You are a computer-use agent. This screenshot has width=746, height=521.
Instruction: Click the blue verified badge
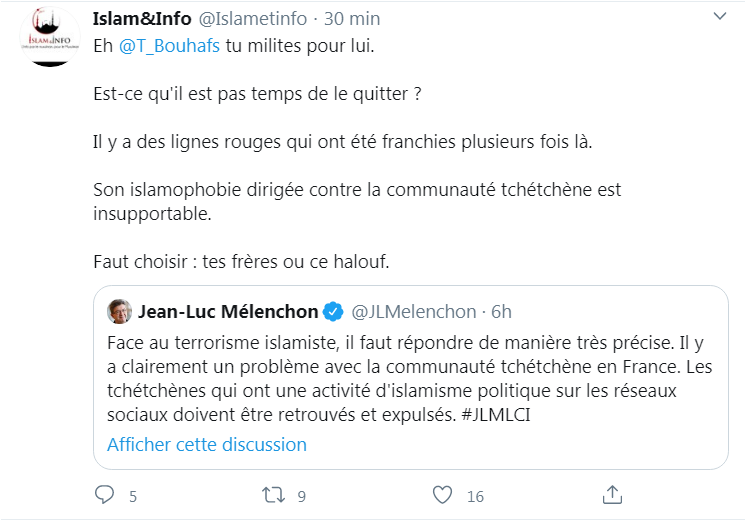coord(335,311)
